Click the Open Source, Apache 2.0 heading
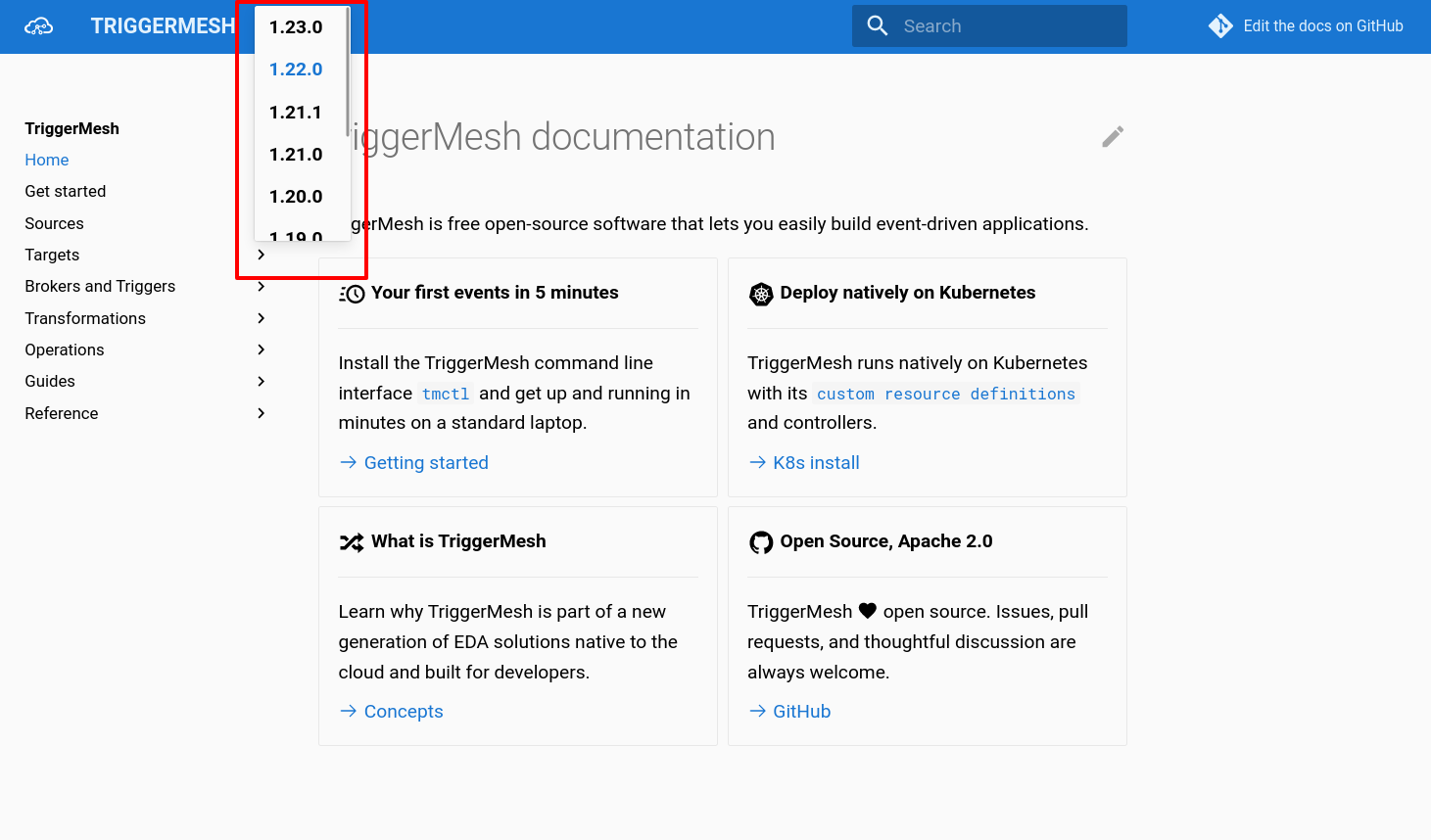 [886, 541]
